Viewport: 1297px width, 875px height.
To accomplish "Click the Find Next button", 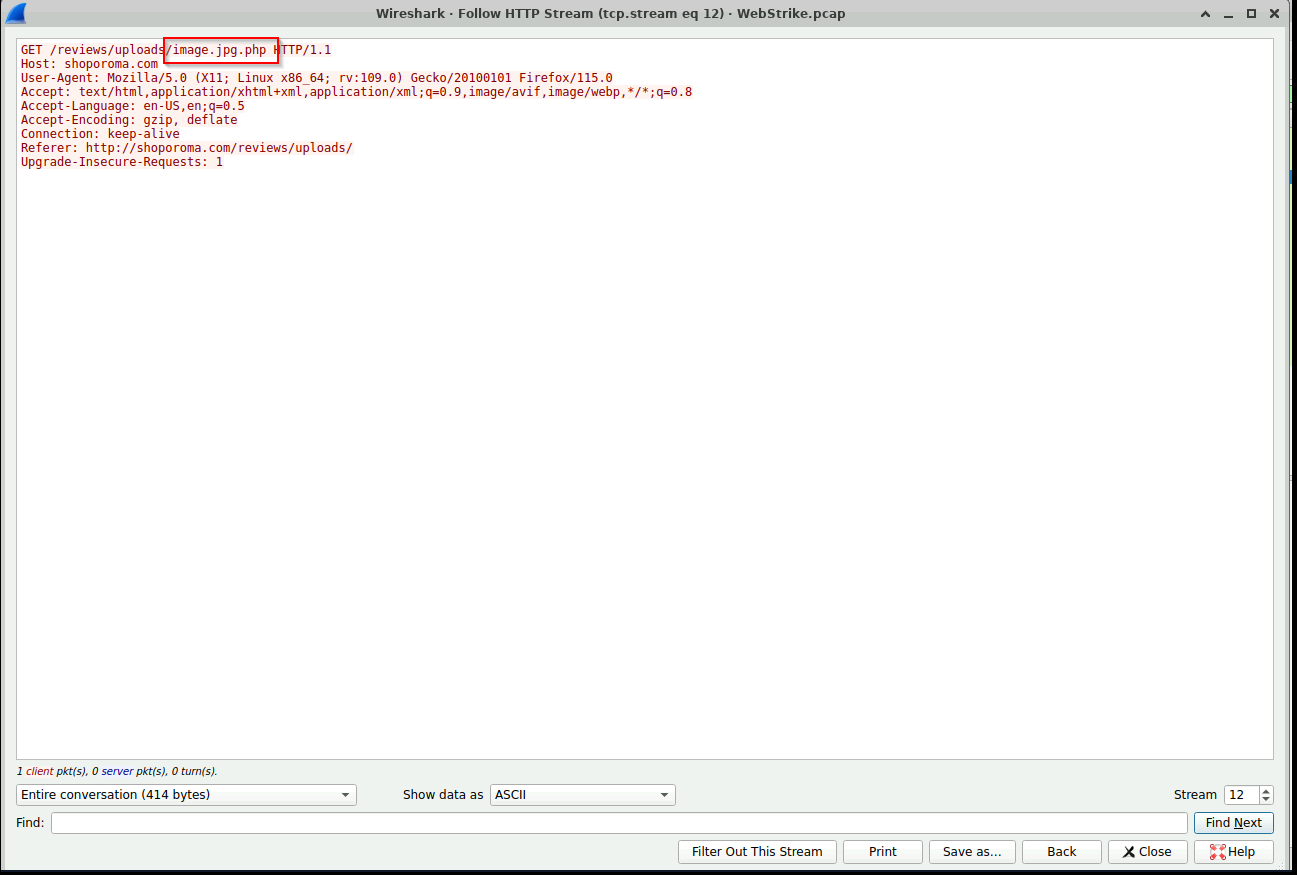I will point(1233,823).
